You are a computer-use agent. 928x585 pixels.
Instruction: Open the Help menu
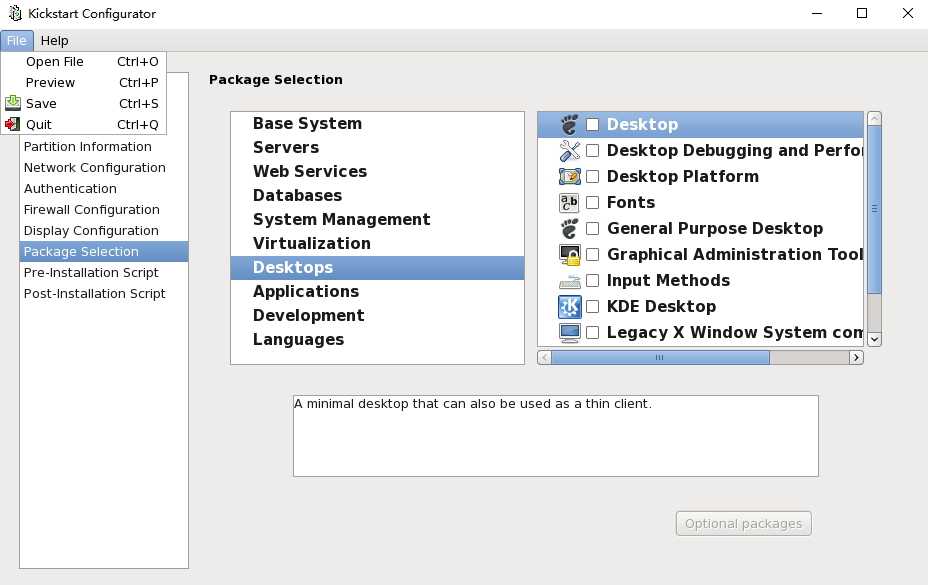pos(54,40)
